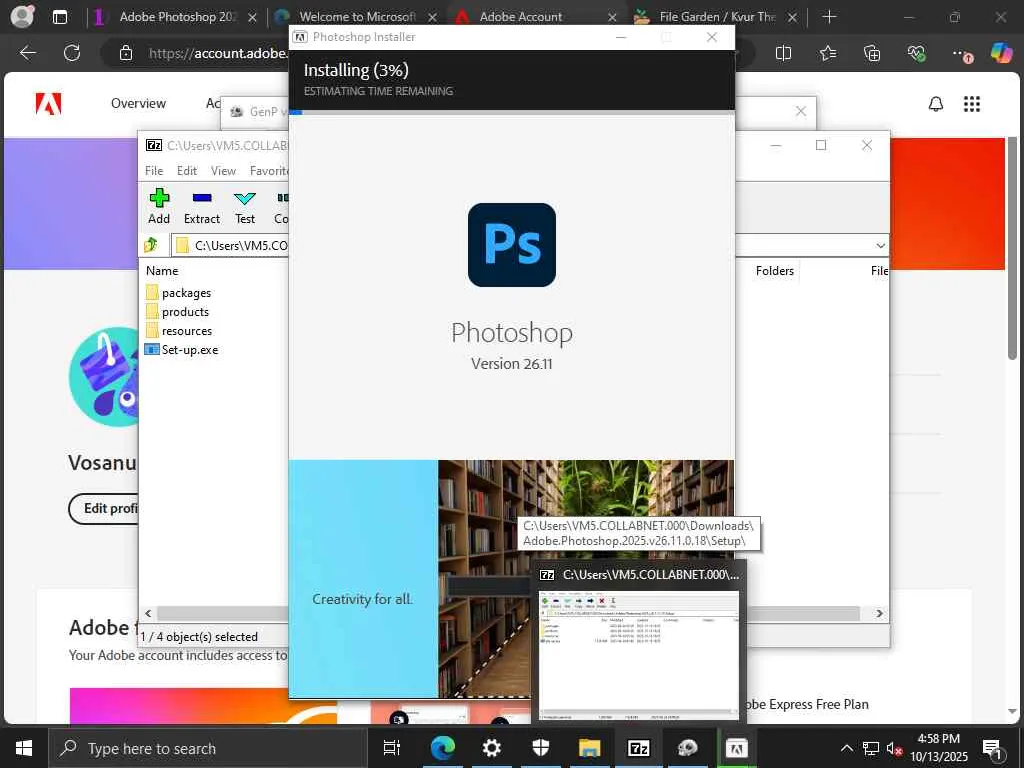
Task: Open the File menu in 7-Zip
Action: pos(154,170)
